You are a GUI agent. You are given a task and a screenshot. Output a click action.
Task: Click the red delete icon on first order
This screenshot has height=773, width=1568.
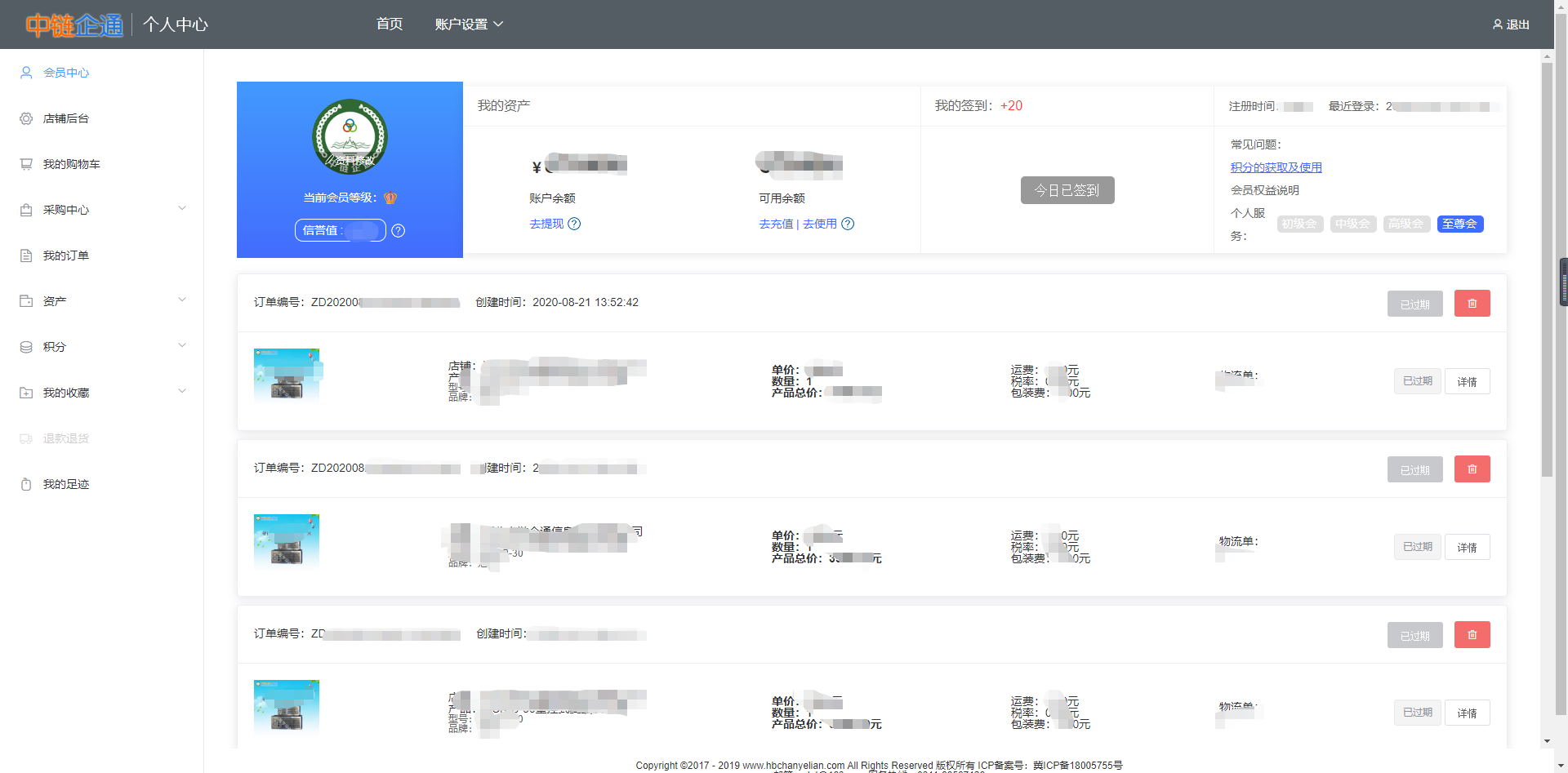pos(1472,304)
